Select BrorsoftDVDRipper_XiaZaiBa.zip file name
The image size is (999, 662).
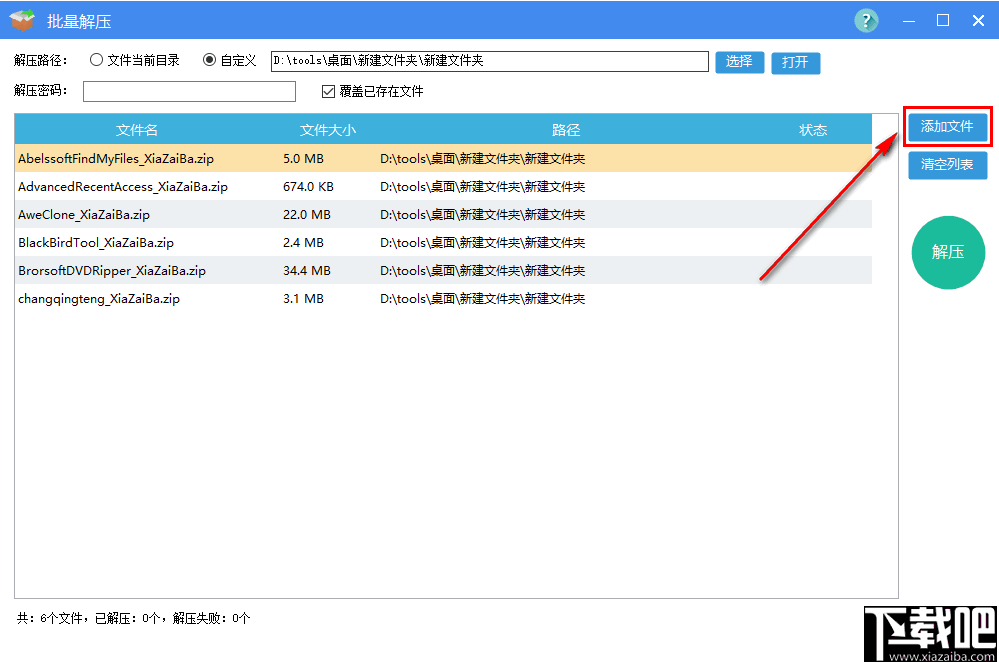112,271
